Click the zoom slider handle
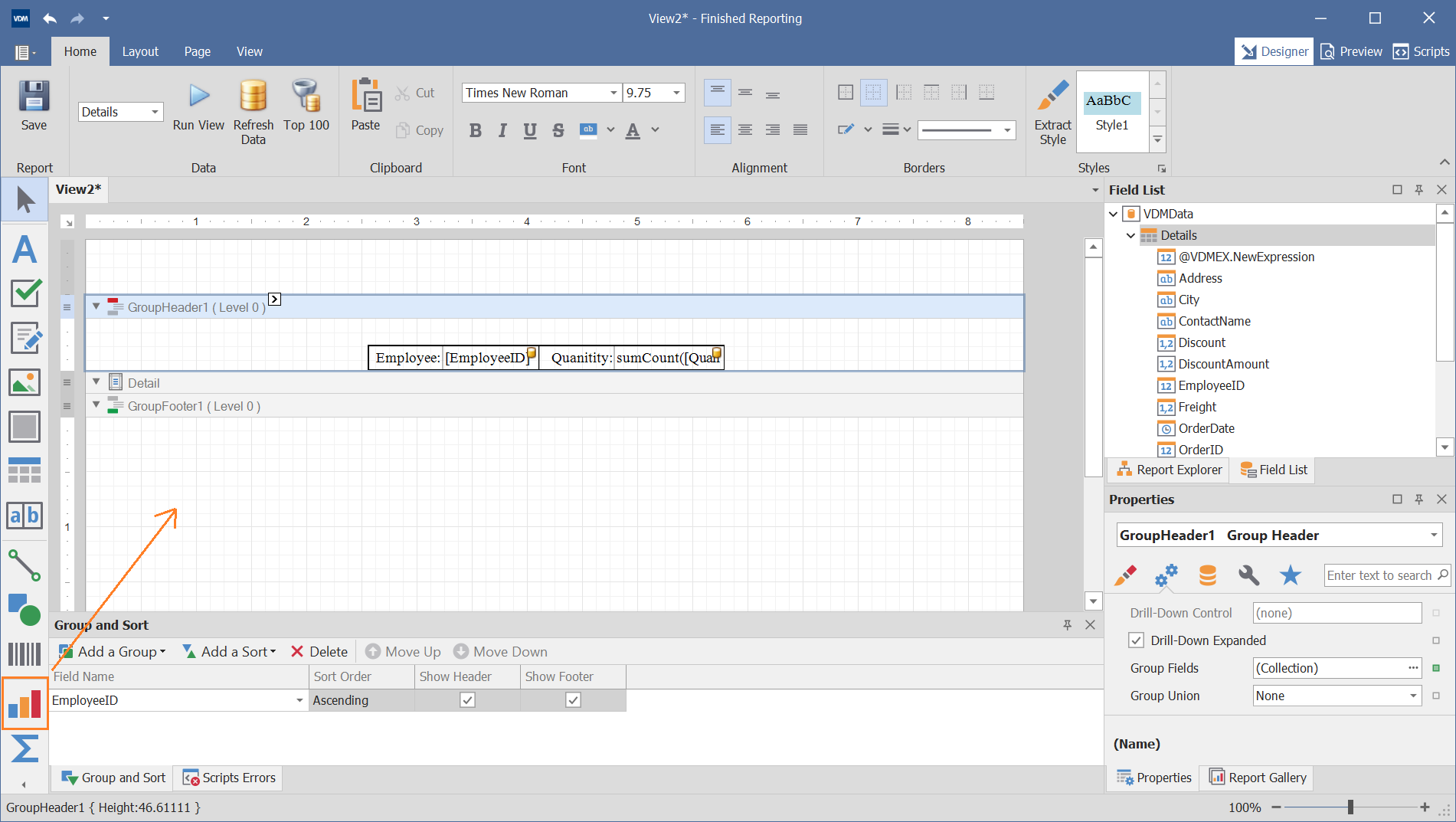This screenshot has width=1456, height=822. coord(1350,807)
